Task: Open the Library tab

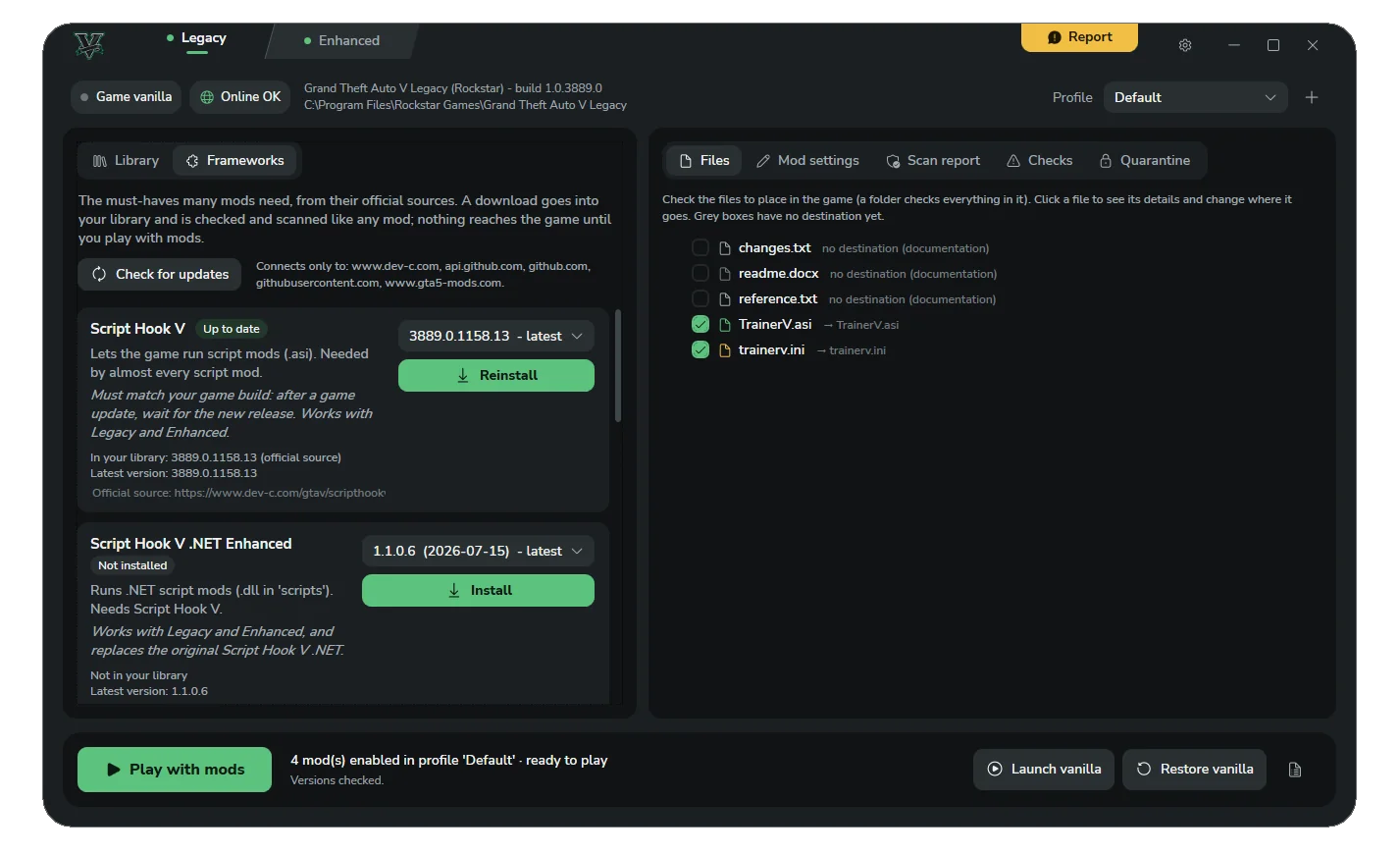Action: pyautogui.click(x=126, y=161)
